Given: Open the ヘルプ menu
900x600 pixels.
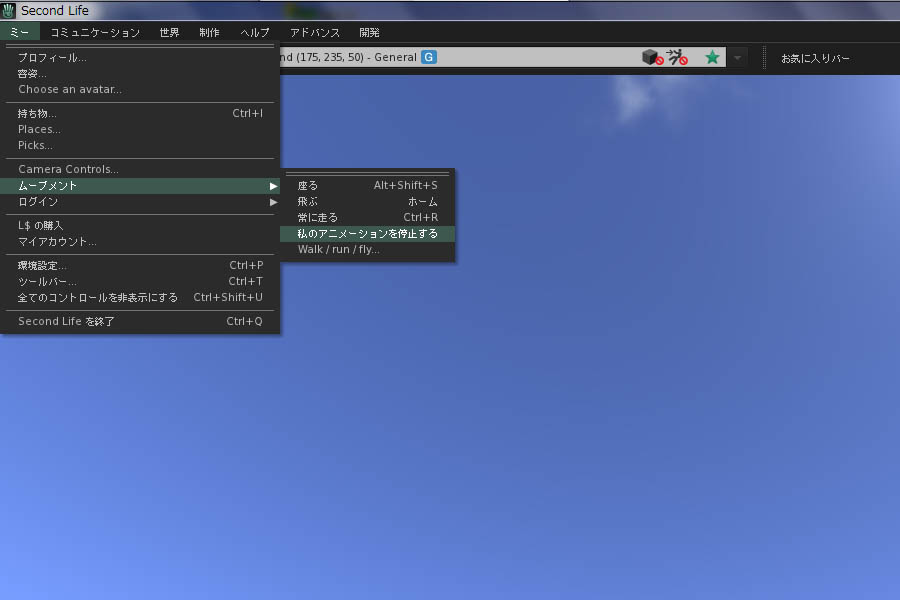Looking at the screenshot, I should tap(255, 33).
